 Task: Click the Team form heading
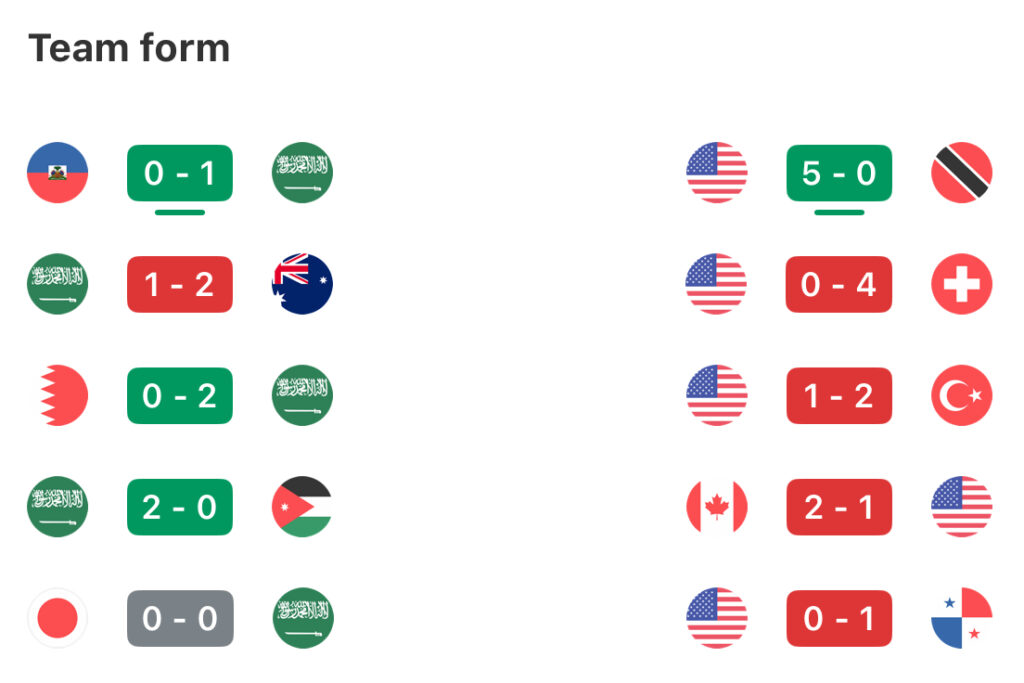129,48
